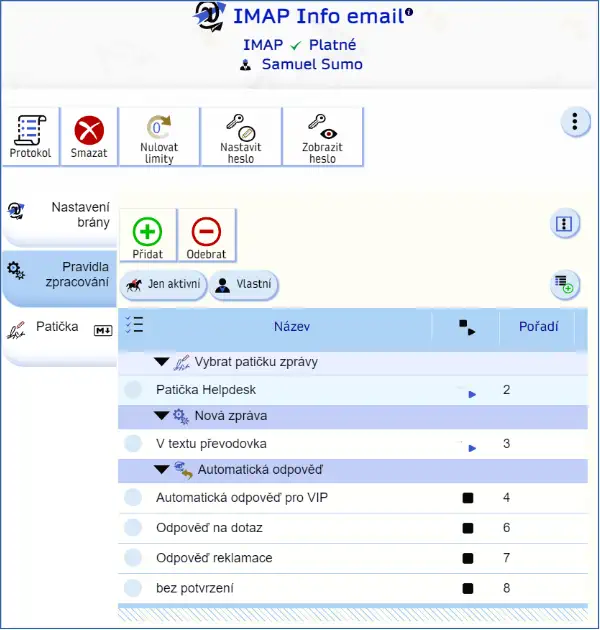The height and width of the screenshot is (630, 600).
Task: Open the Automatická odpověď pro VIP rule name
Action: click(242, 498)
